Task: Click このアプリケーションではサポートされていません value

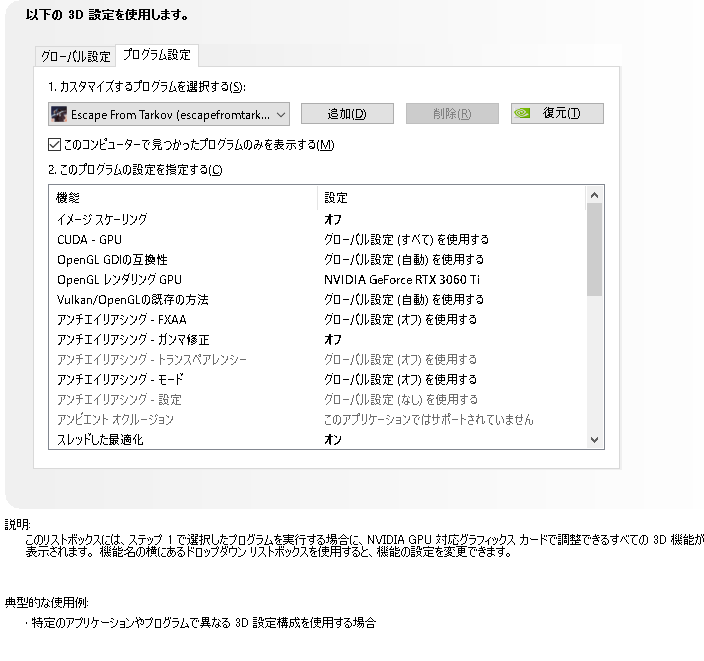Action: tap(429, 419)
